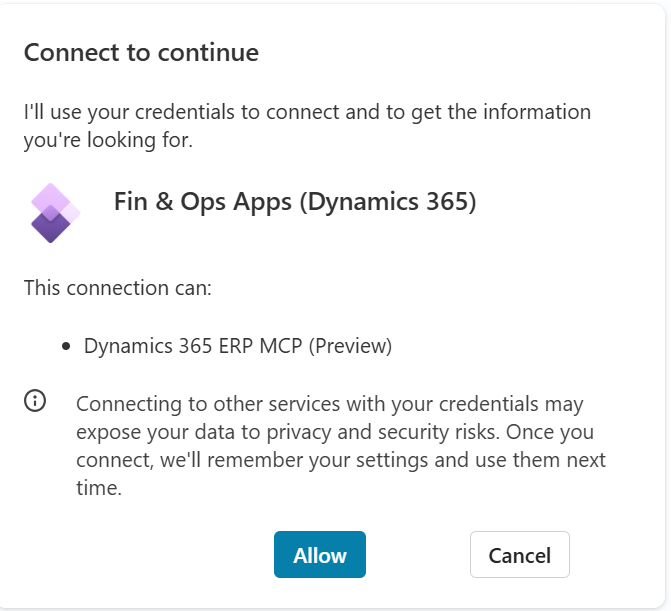The height and width of the screenshot is (611, 671).
Task: Click the bullet point before Dynamics 365 ERP MCP
Action: pyautogui.click(x=66, y=347)
